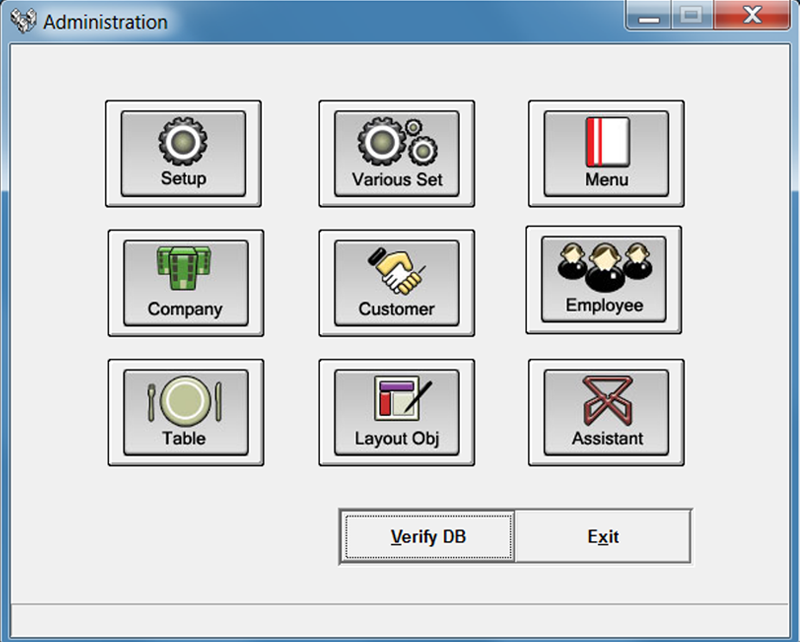This screenshot has height=642, width=800.
Task: Click the Exit button
Action: (x=603, y=537)
